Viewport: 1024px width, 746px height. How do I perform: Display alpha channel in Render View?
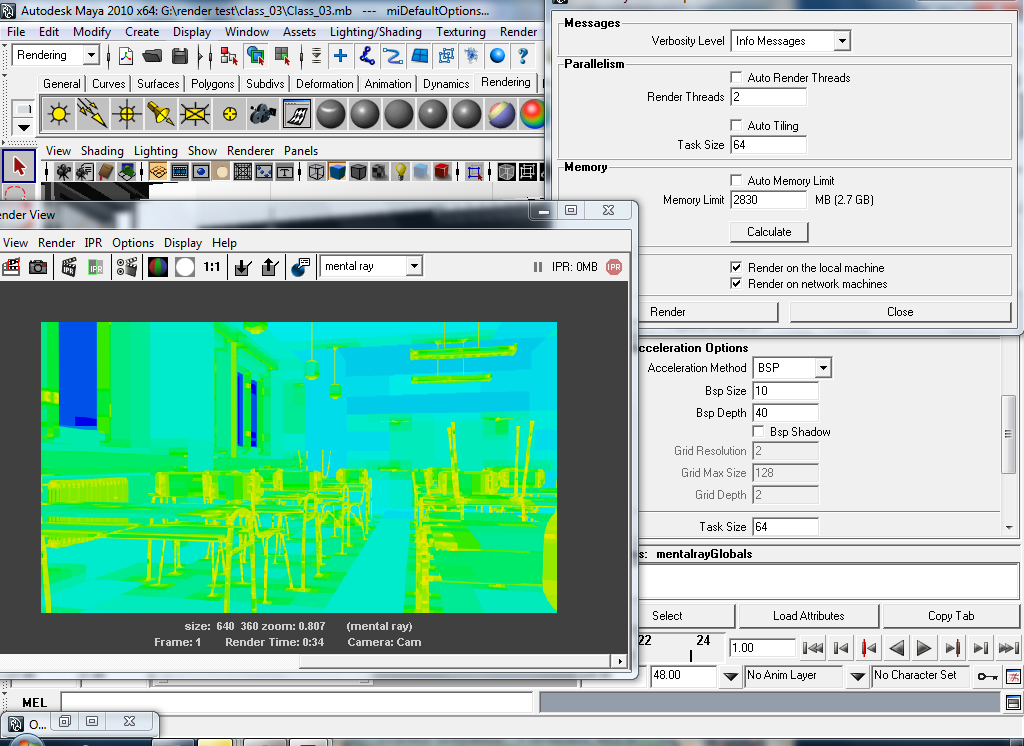pos(185,267)
